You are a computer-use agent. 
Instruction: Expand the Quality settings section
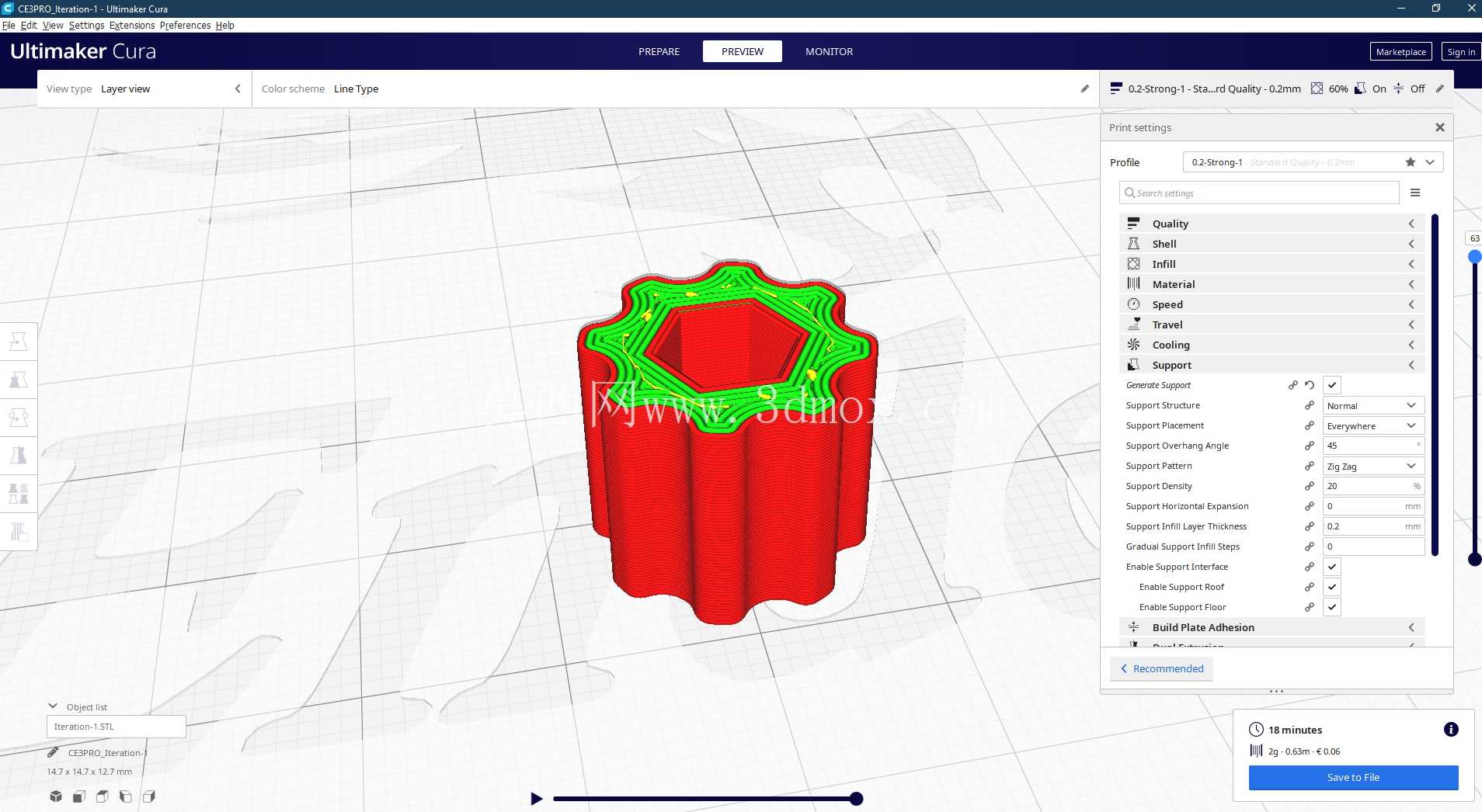pos(1272,224)
